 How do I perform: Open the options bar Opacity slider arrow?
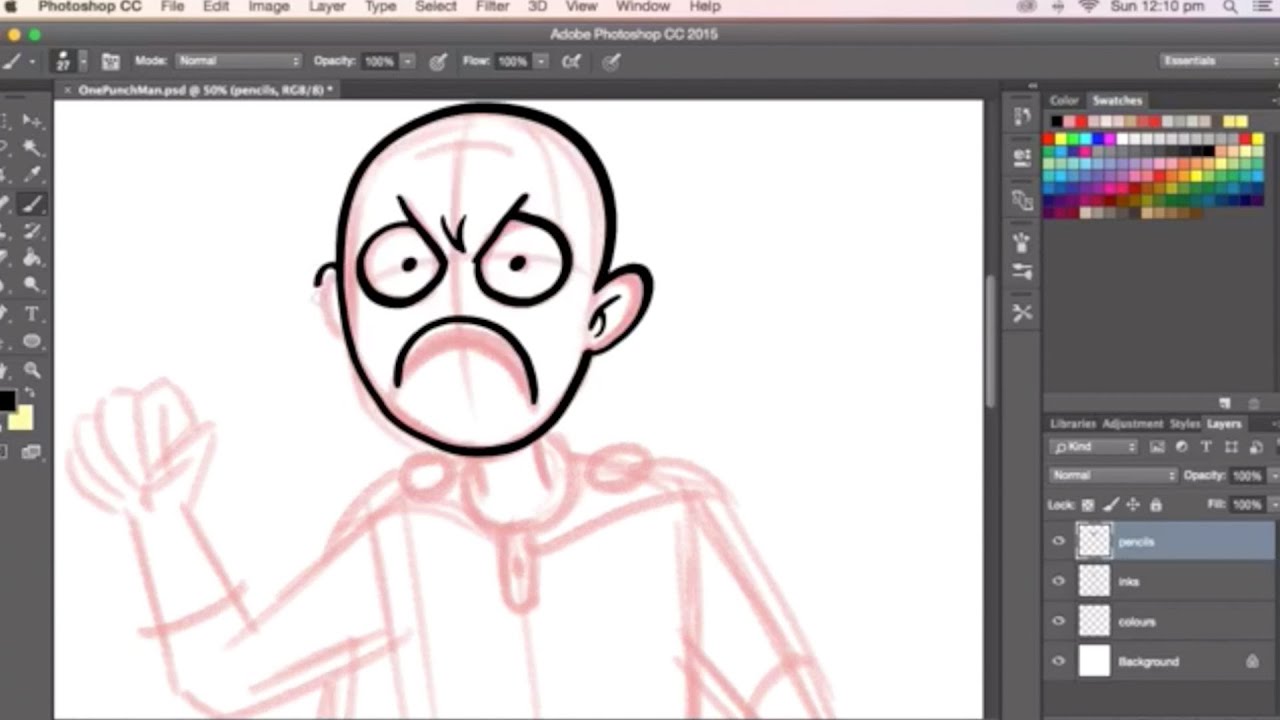click(408, 62)
